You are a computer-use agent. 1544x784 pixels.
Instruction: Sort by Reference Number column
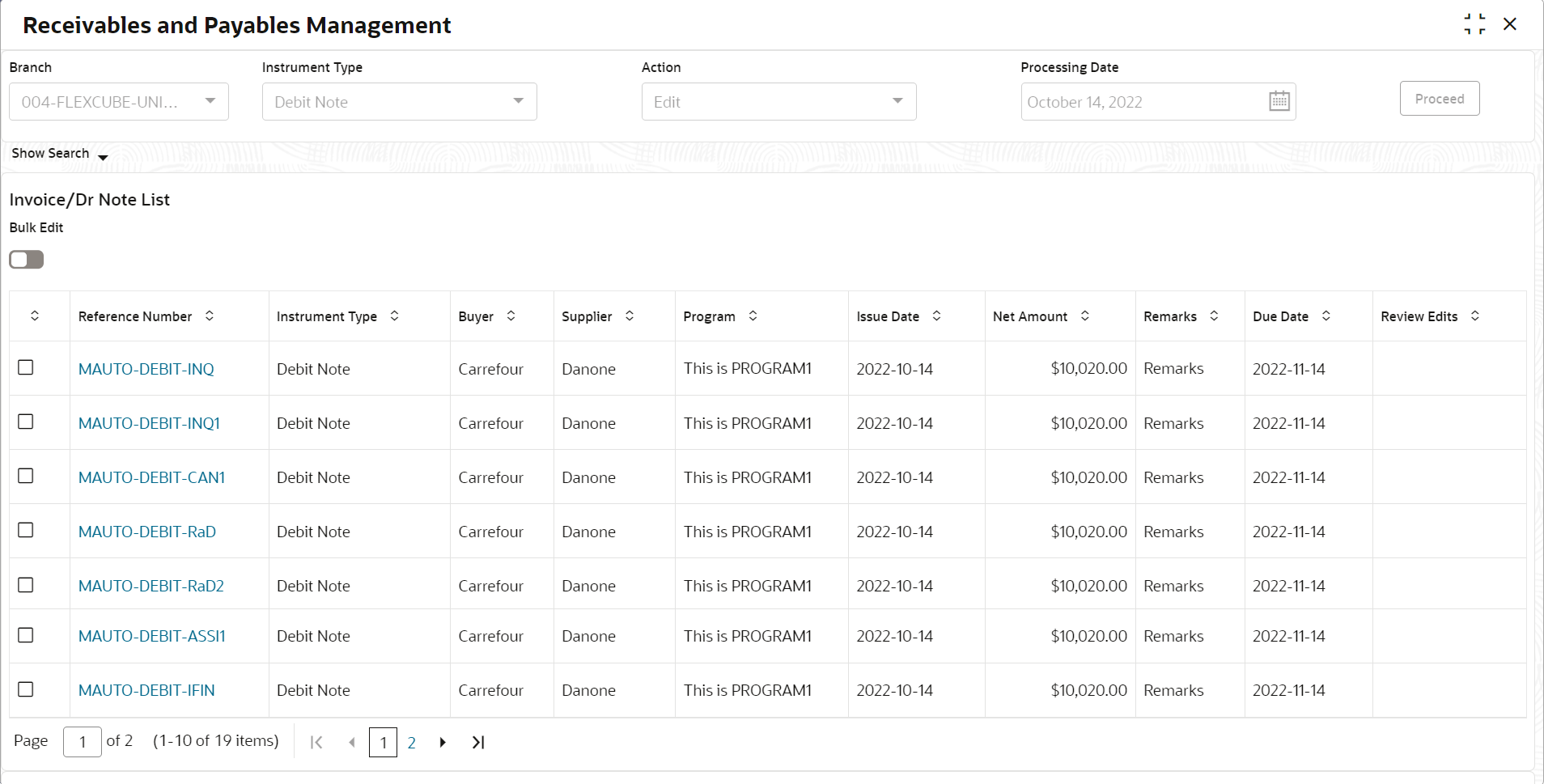pyautogui.click(x=210, y=316)
